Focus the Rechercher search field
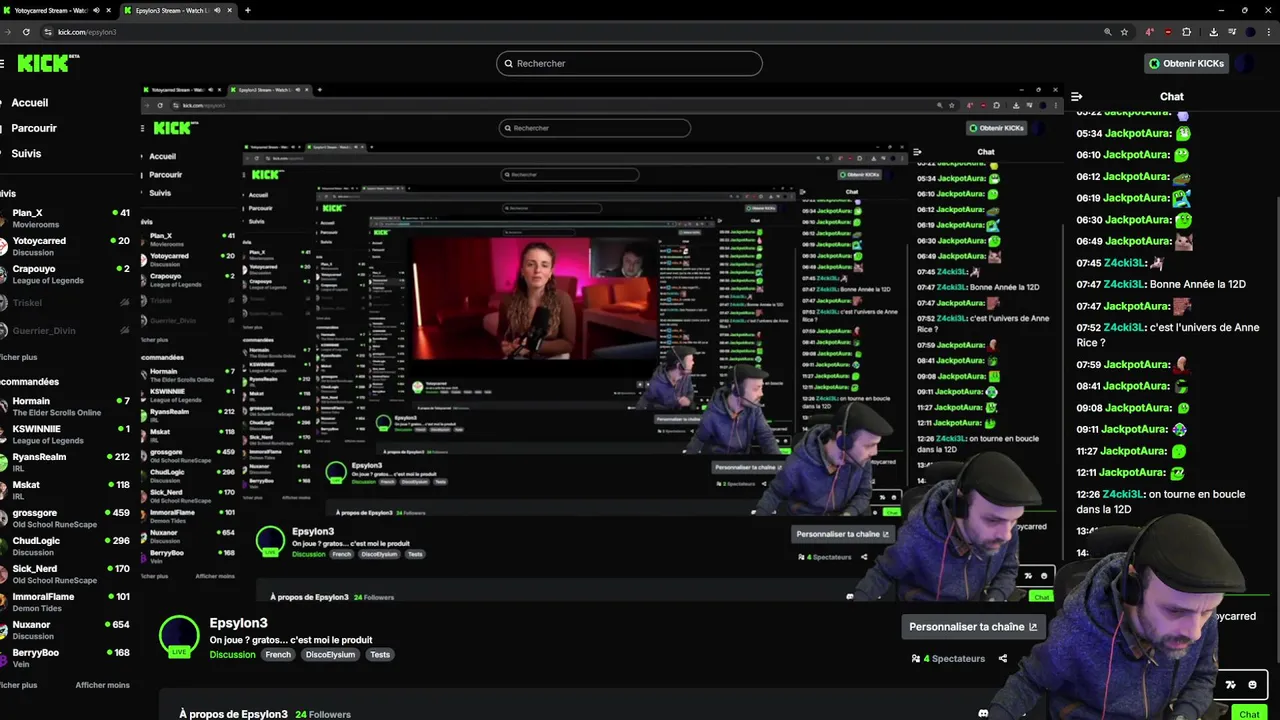Viewport: 1280px width, 720px height. click(x=629, y=63)
